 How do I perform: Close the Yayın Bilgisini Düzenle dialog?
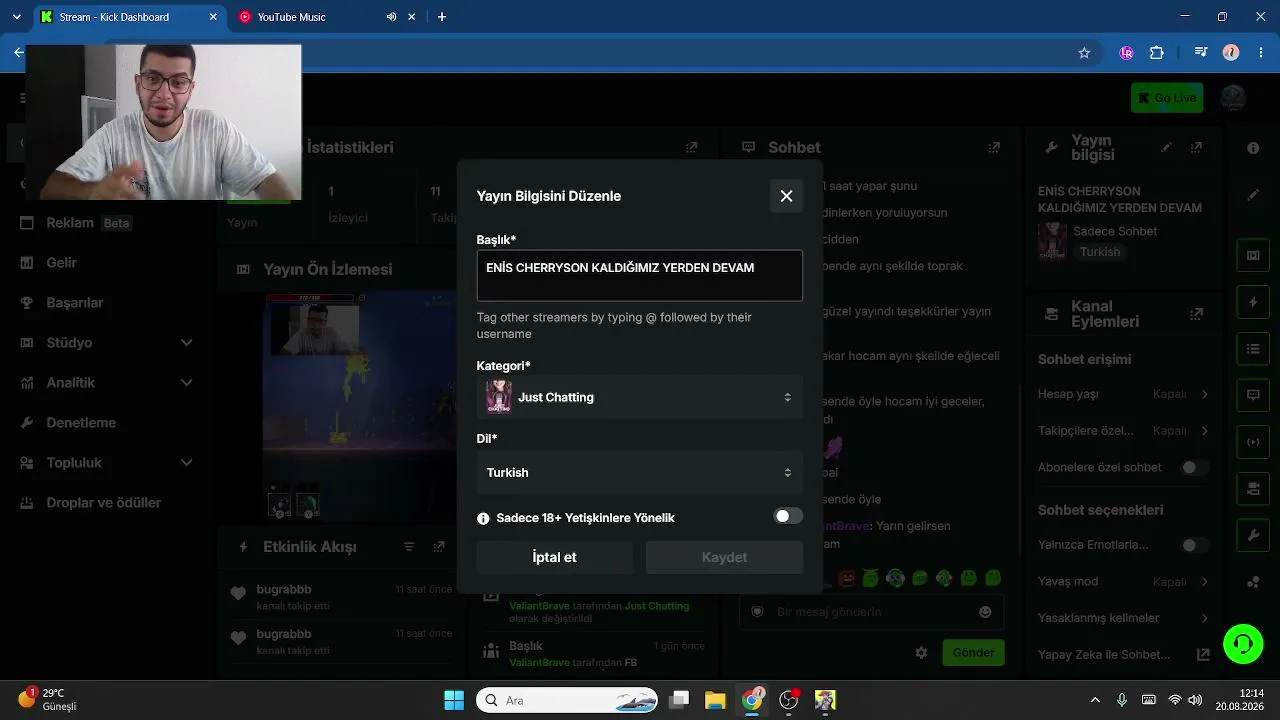(x=786, y=196)
